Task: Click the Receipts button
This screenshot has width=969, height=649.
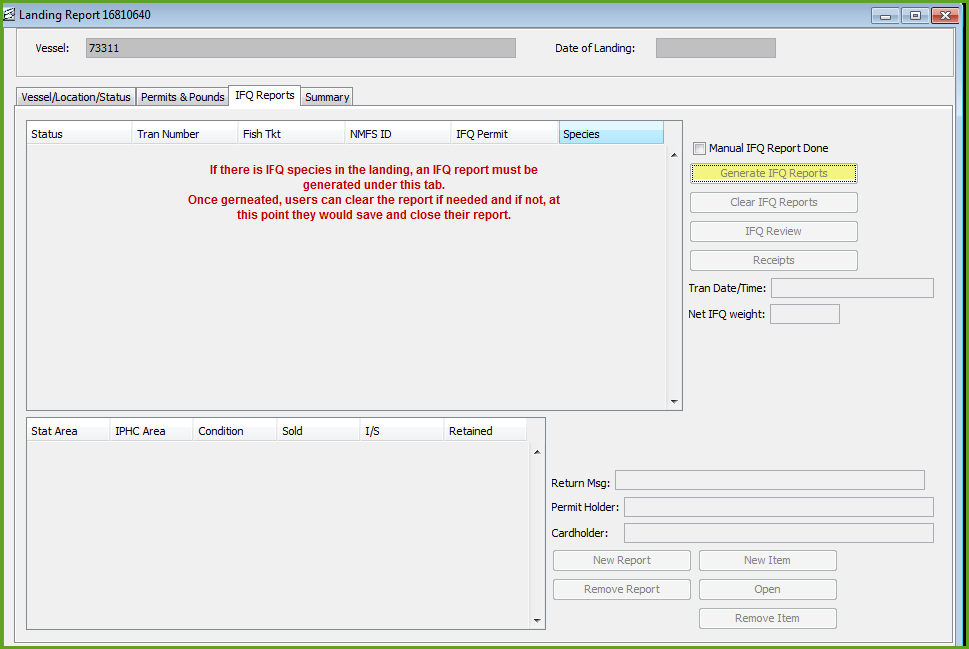Action: [774, 260]
